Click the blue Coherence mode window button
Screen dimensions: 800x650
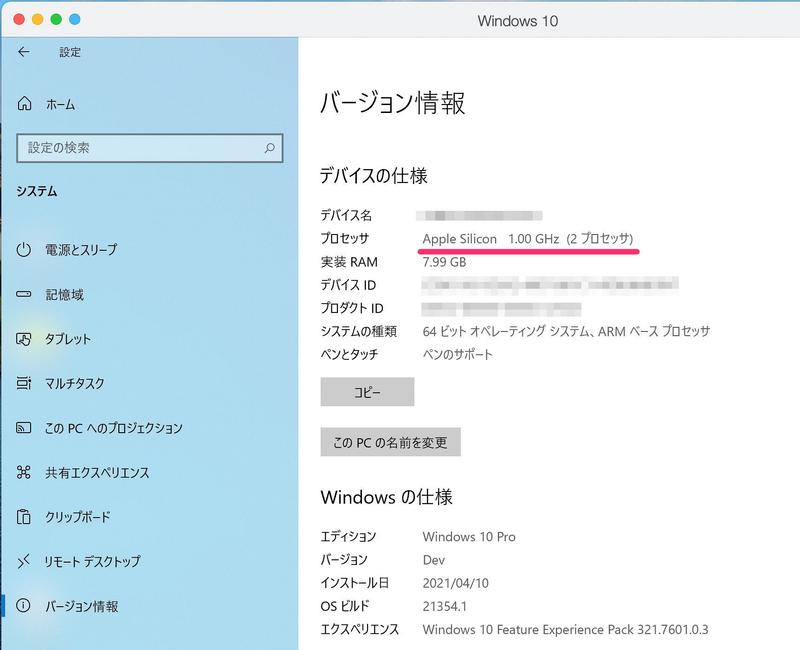[74, 19]
